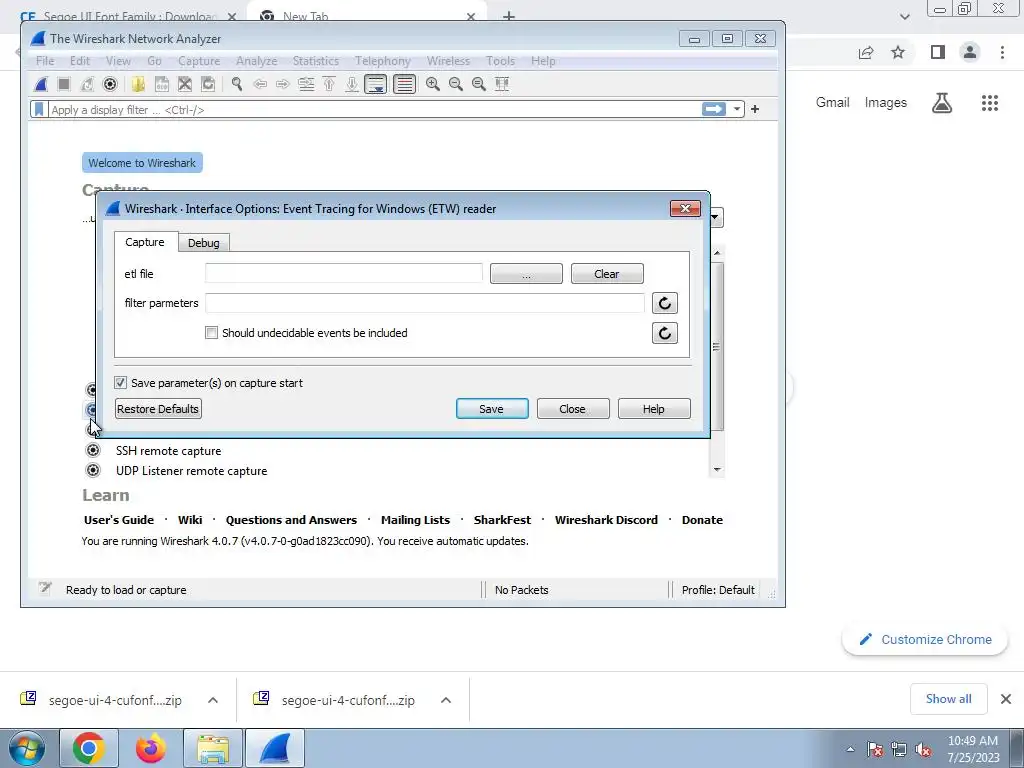
Task: Click the reload capture file icon
Action: click(208, 84)
